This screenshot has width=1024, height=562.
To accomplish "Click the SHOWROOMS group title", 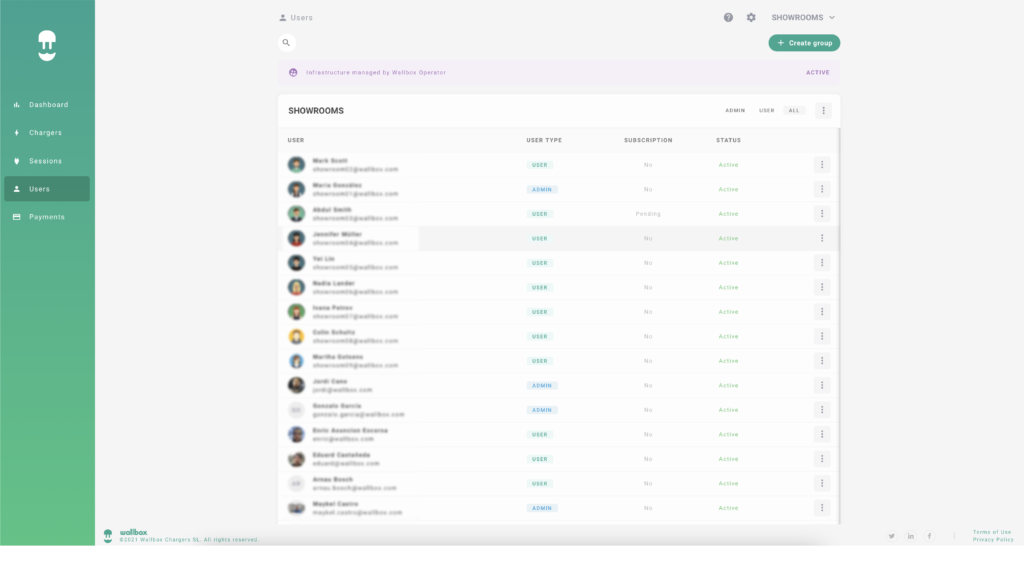I will [x=316, y=111].
